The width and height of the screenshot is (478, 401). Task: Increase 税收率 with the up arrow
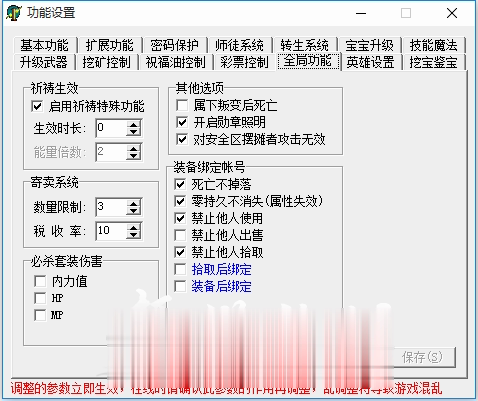coord(134,227)
